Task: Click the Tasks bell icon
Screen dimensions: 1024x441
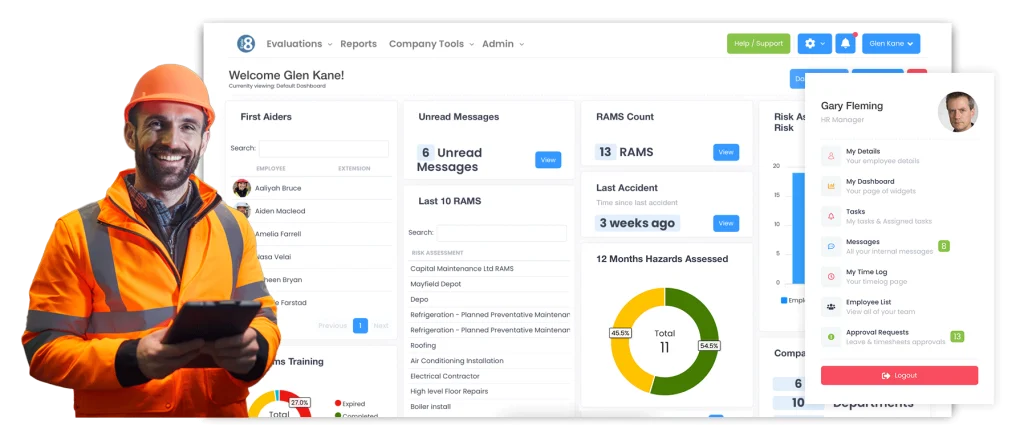Action: point(831,216)
